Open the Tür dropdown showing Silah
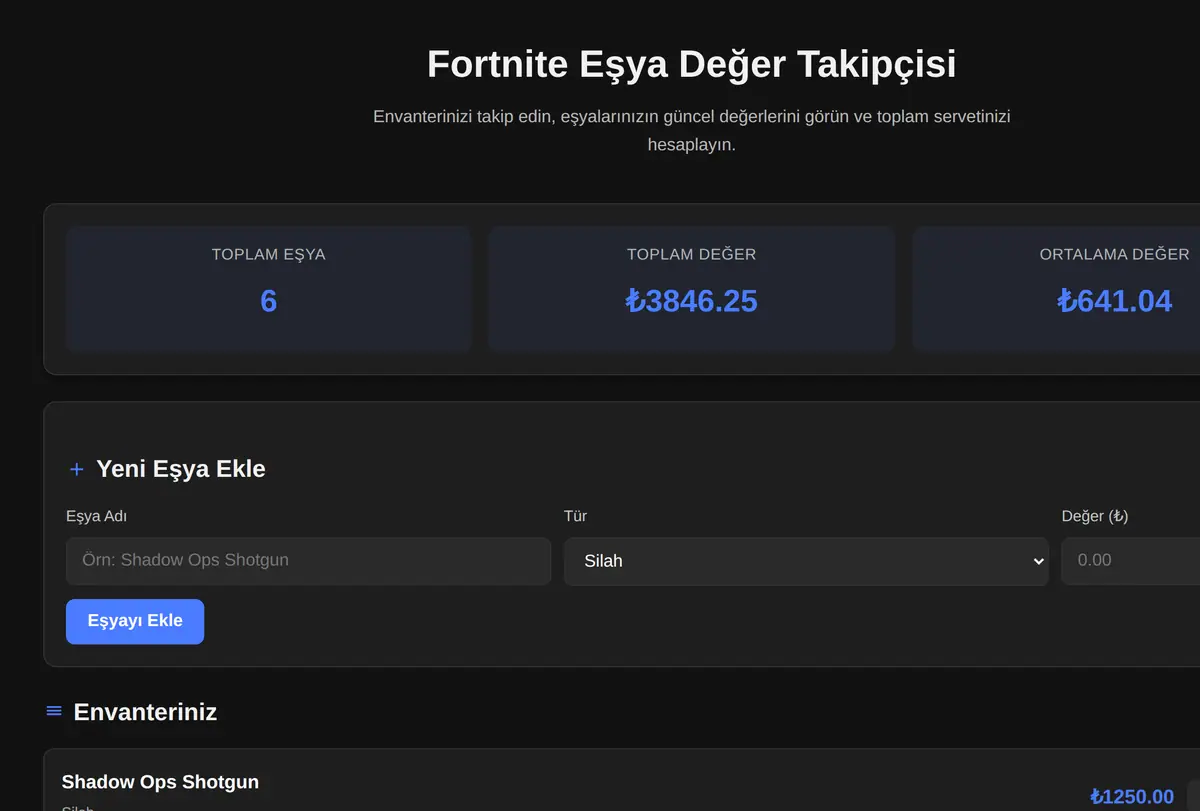The height and width of the screenshot is (811, 1200). (806, 561)
